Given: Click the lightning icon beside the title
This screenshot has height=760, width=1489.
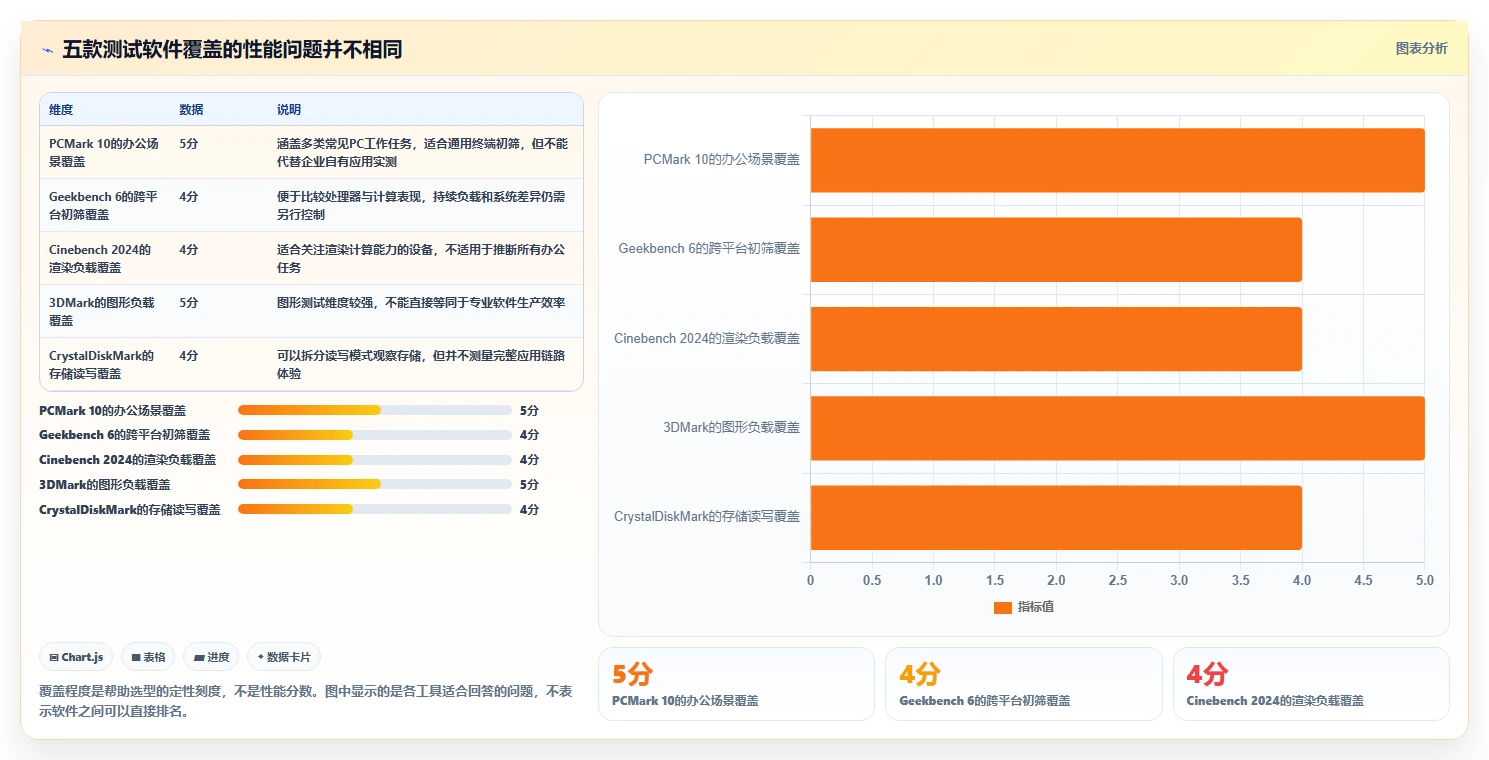Looking at the screenshot, I should 47,50.
